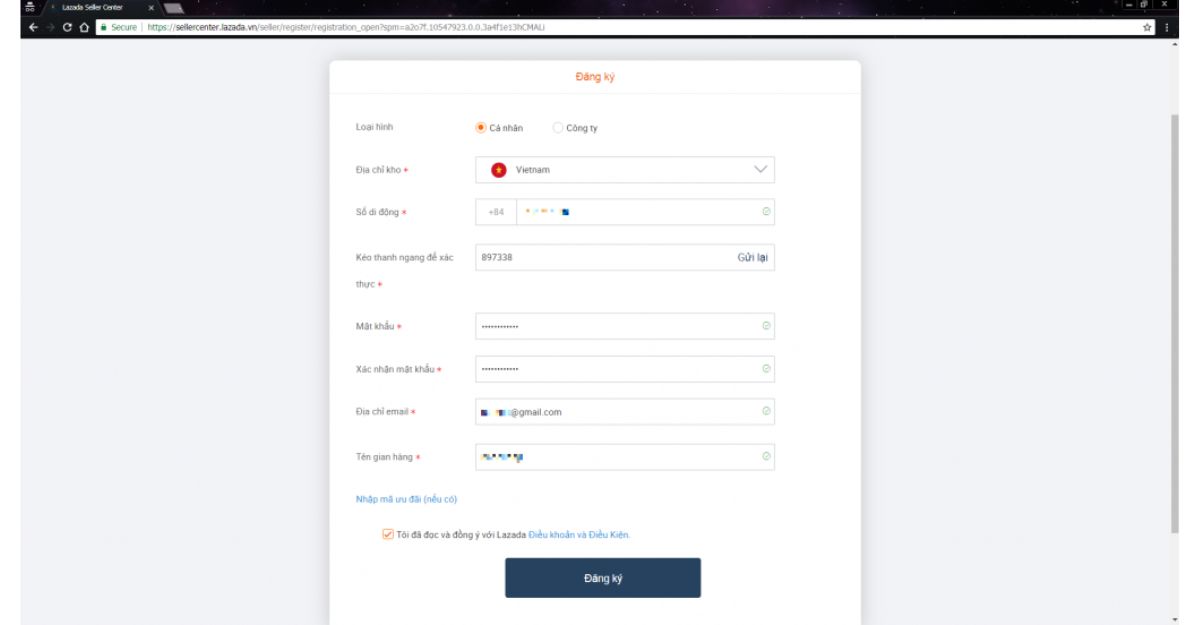Click the password field green checkmark
This screenshot has width=1200, height=625.
pos(766,326)
